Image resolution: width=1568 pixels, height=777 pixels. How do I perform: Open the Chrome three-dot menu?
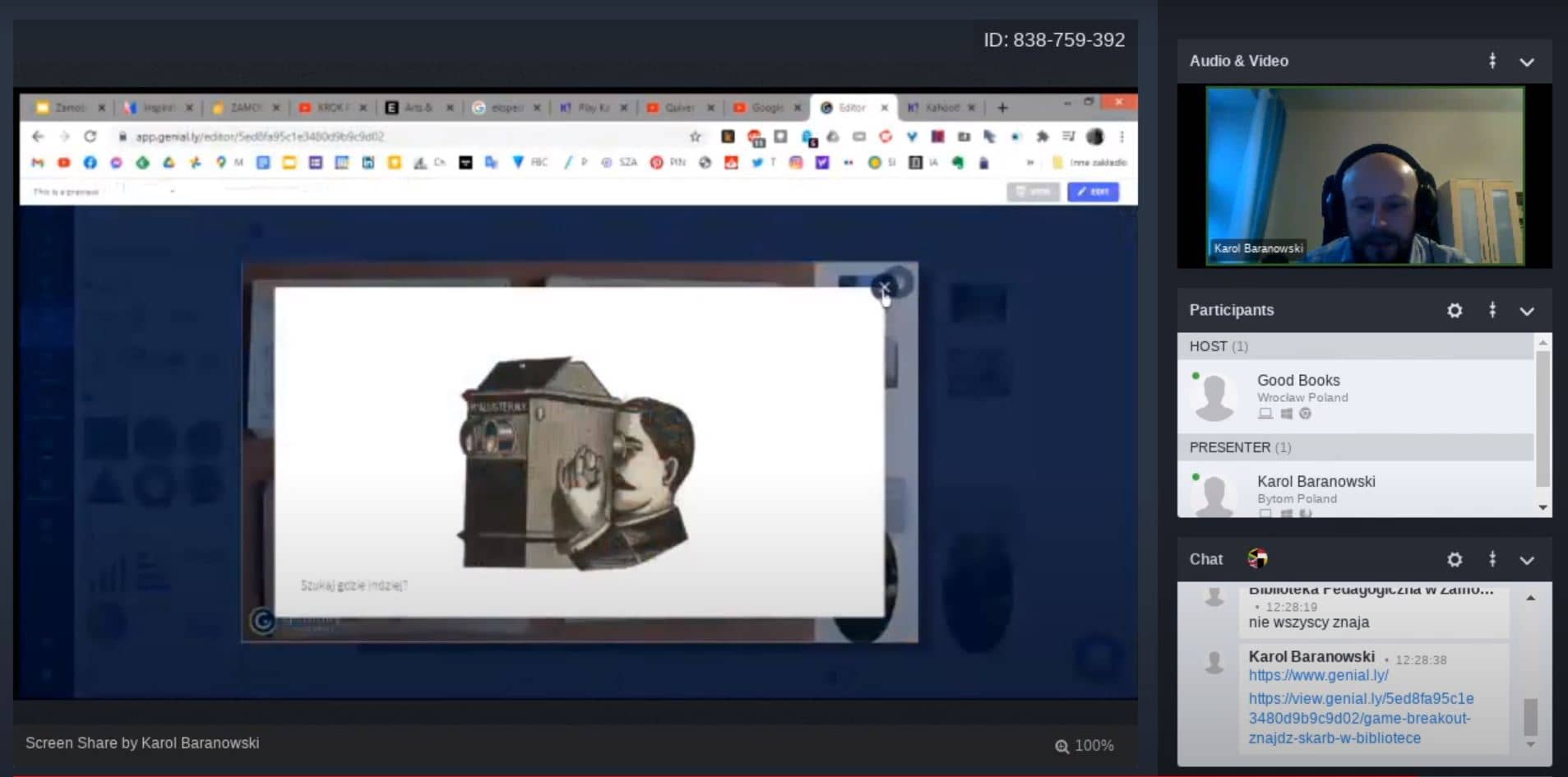pos(1122,136)
